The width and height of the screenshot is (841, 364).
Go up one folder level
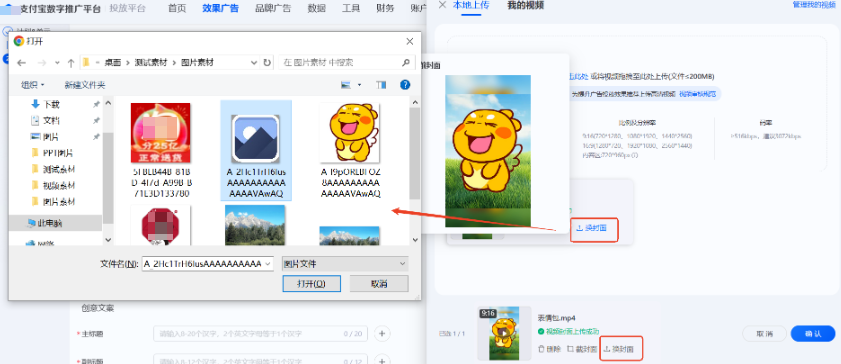click(70, 63)
